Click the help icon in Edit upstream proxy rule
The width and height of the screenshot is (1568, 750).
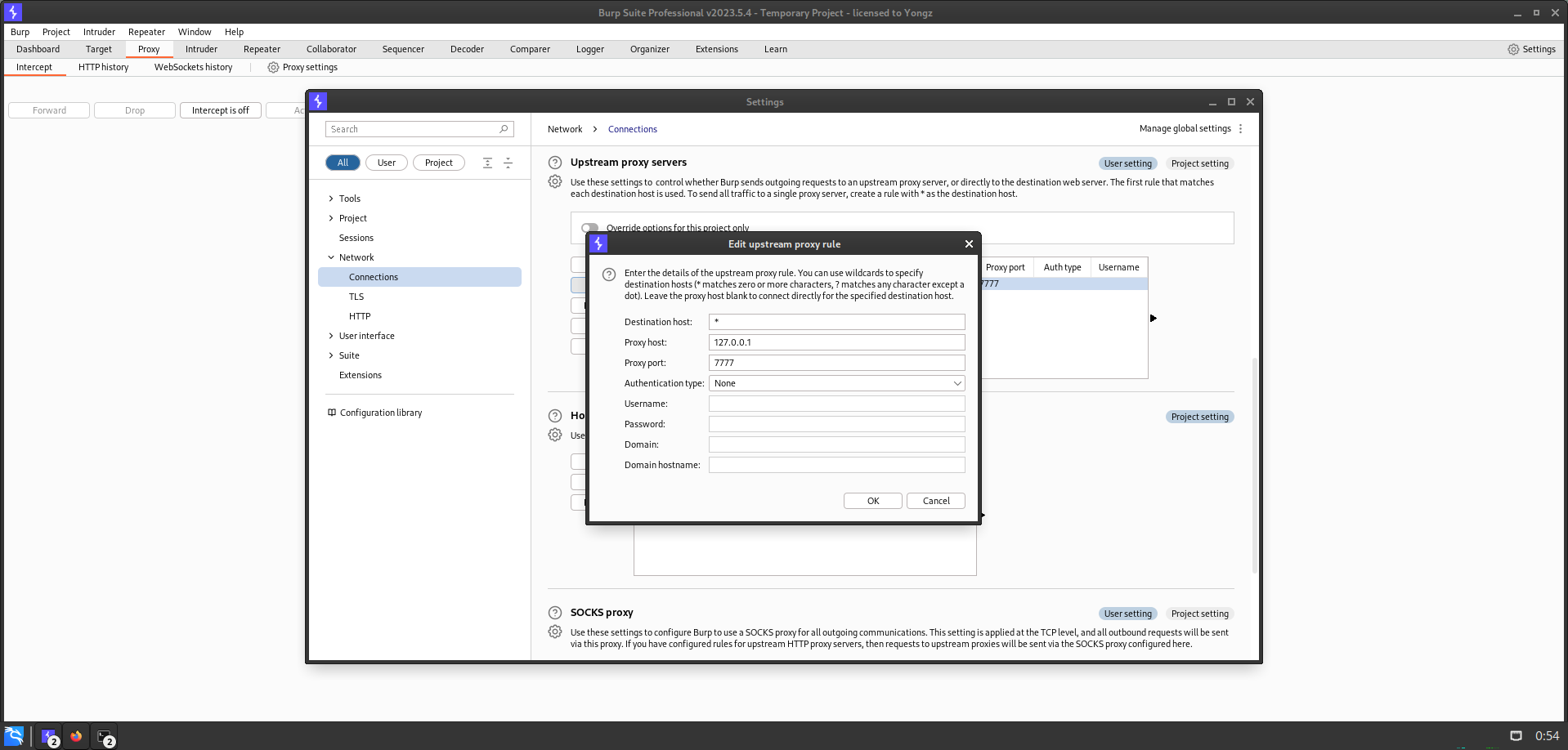click(609, 275)
